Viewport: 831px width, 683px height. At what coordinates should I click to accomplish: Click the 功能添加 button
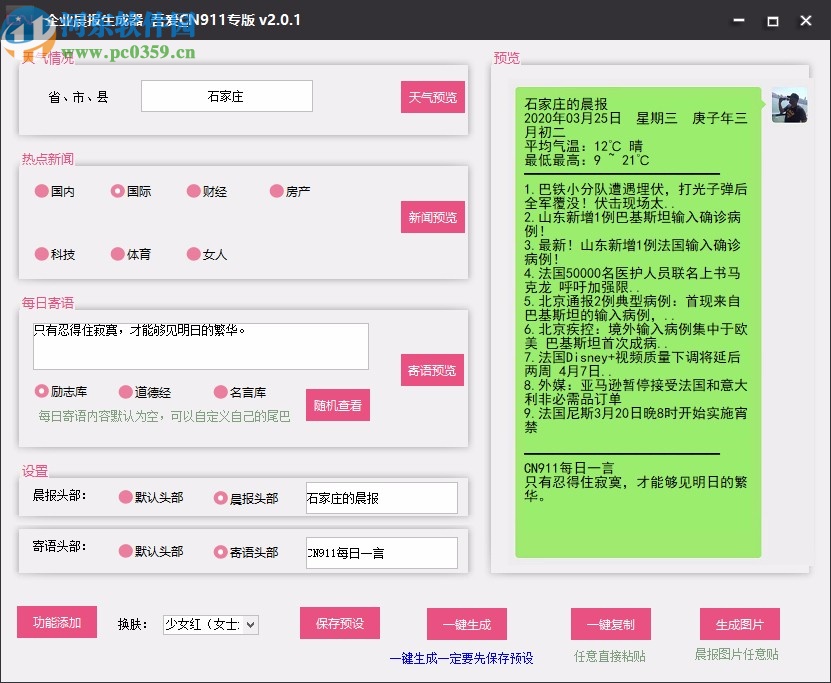56,621
